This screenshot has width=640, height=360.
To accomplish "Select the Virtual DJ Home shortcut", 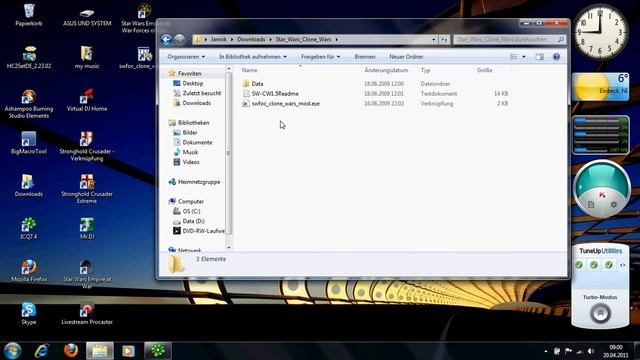I will click(87, 100).
